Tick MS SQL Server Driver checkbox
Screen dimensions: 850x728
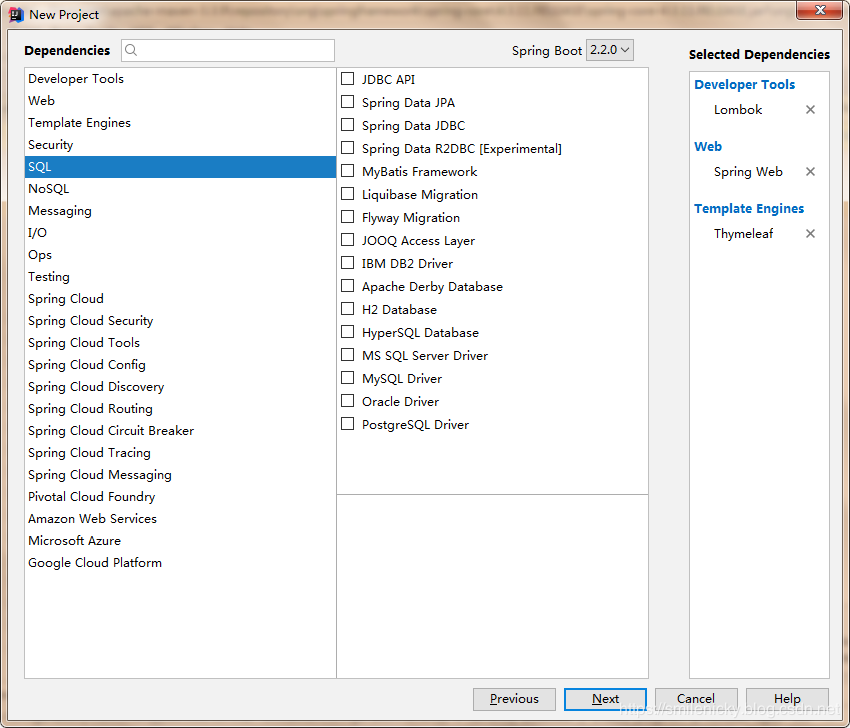coord(347,355)
